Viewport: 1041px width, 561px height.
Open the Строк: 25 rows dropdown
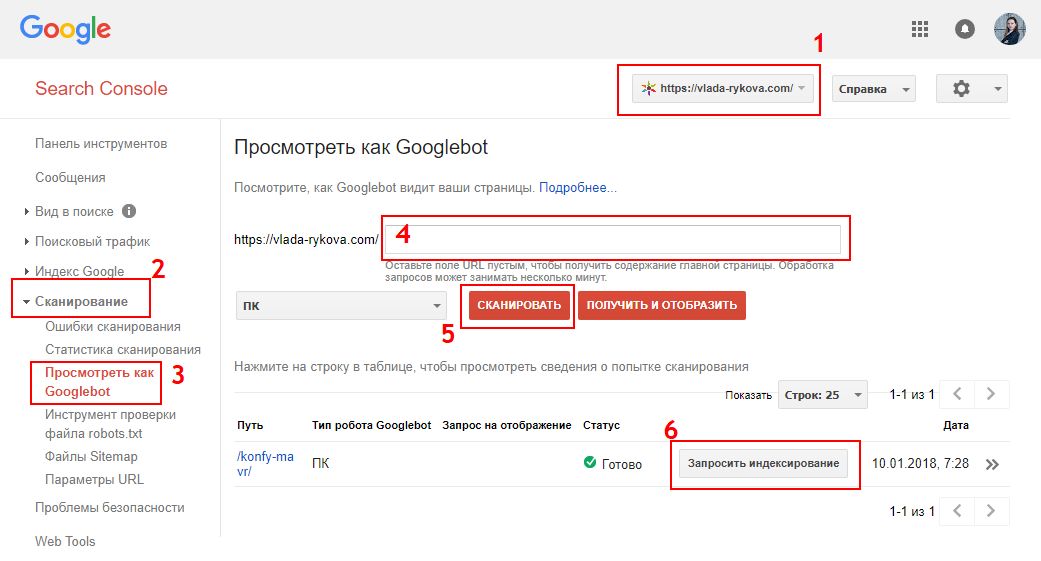pyautogui.click(x=823, y=395)
